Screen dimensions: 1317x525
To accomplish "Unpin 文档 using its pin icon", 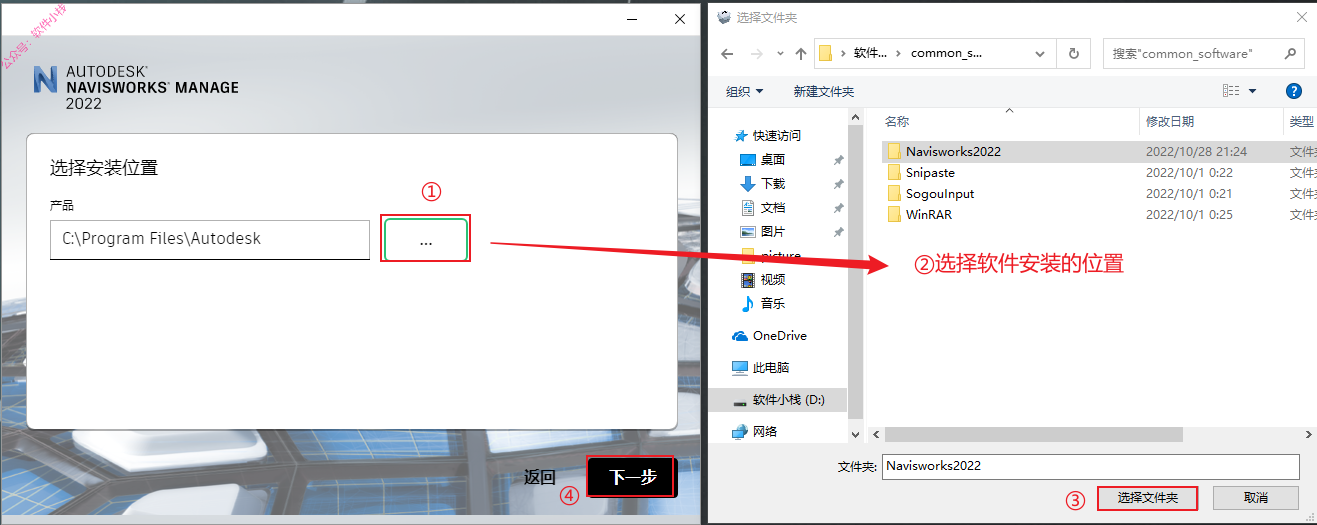I will (x=838, y=208).
